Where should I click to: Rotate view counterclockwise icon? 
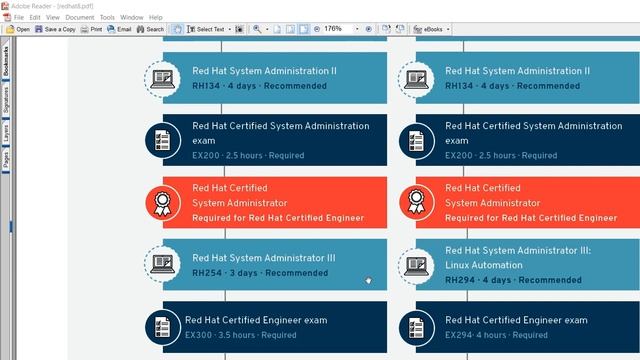[400, 29]
